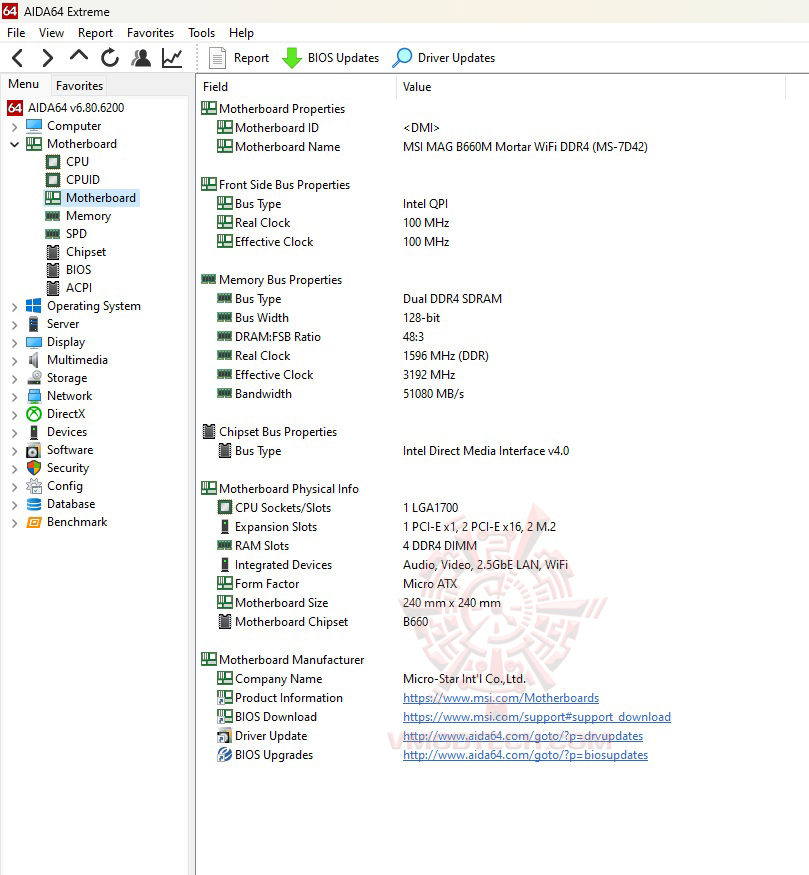Expand the Server tree node
809x875 pixels.
click(15, 325)
